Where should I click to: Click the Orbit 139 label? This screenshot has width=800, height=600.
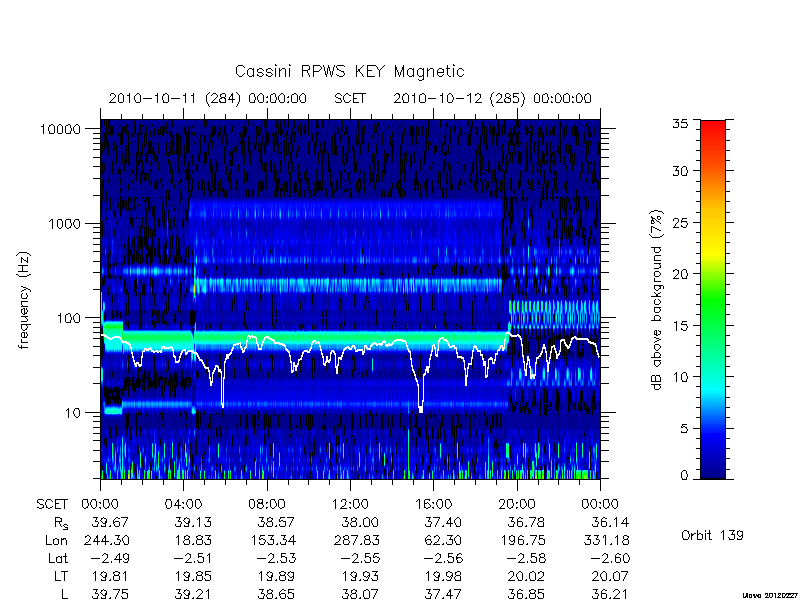coord(712,535)
